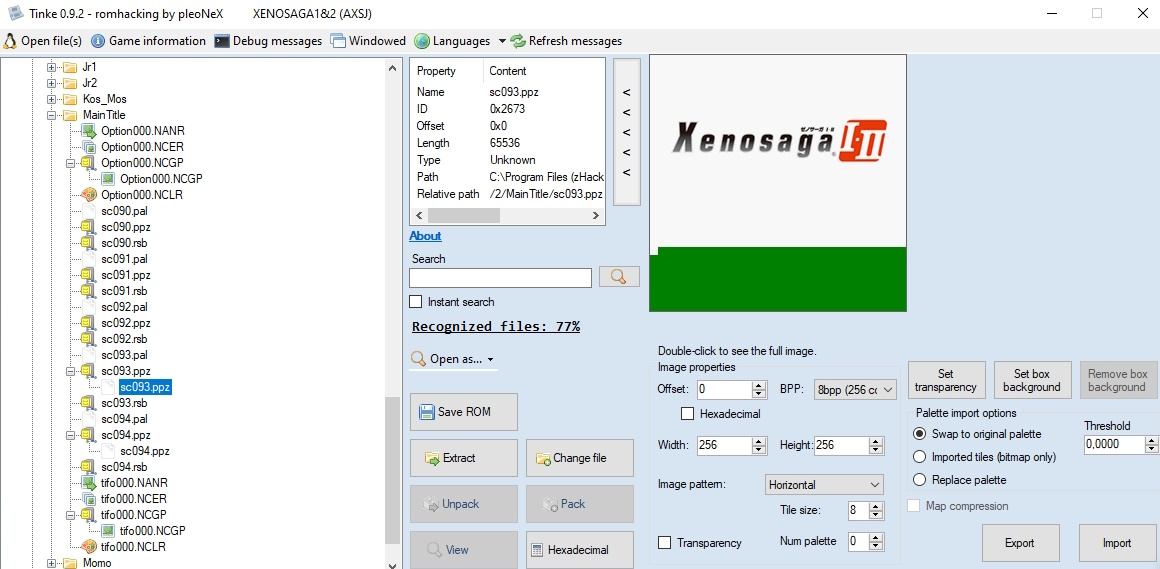1160x569 pixels.
Task: Select the sc091.ppz pack icon
Action: coord(88,275)
